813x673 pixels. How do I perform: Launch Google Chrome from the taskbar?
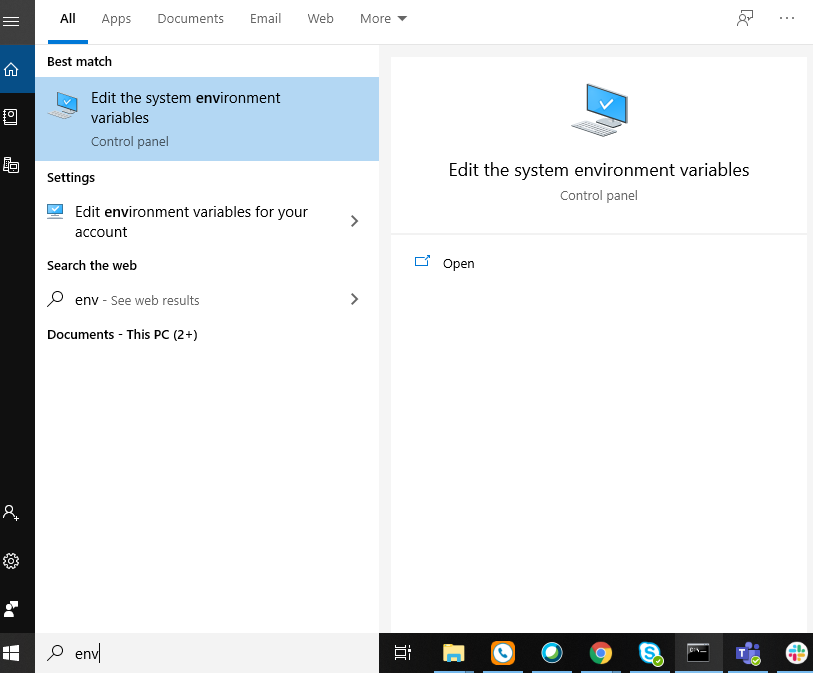[x=600, y=653]
